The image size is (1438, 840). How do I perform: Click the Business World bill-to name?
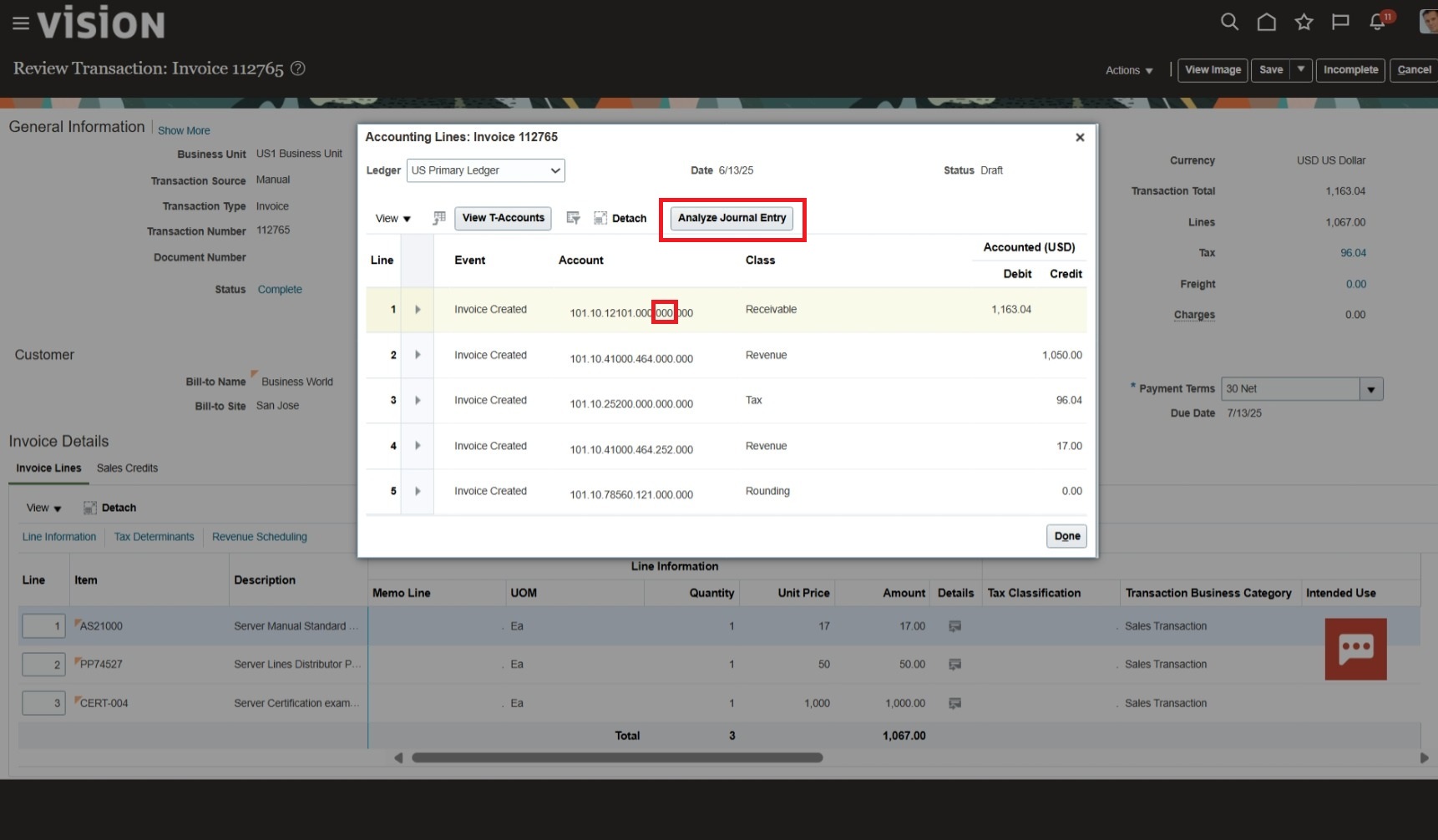[x=296, y=382]
